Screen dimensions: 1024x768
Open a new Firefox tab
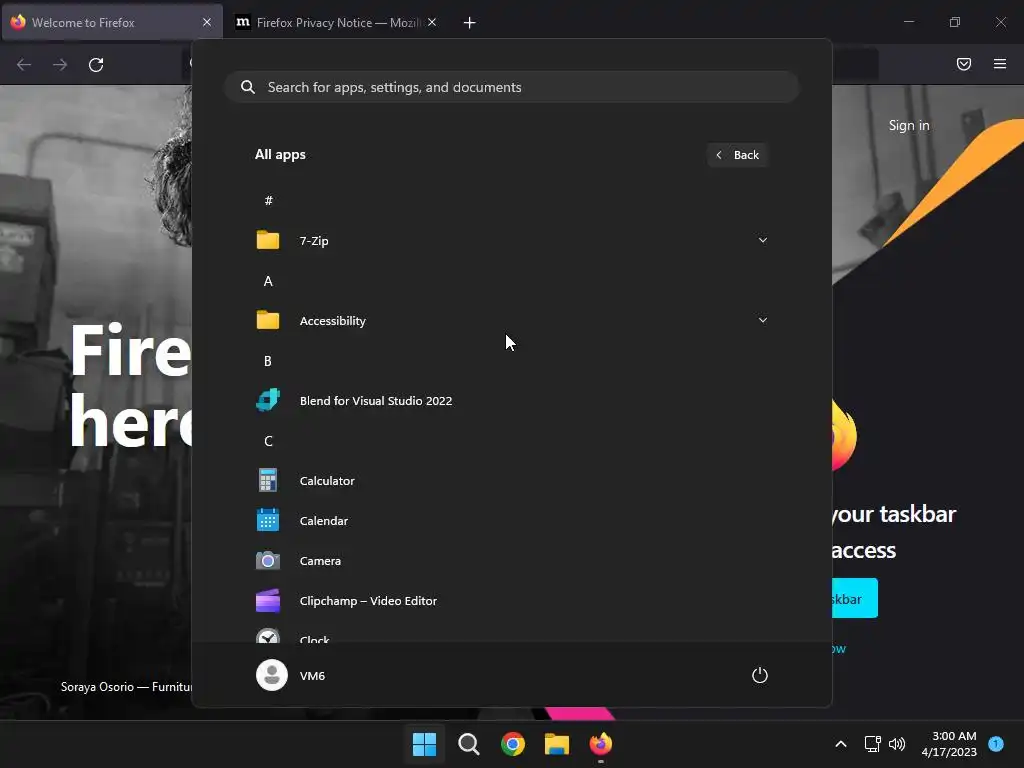coord(470,23)
